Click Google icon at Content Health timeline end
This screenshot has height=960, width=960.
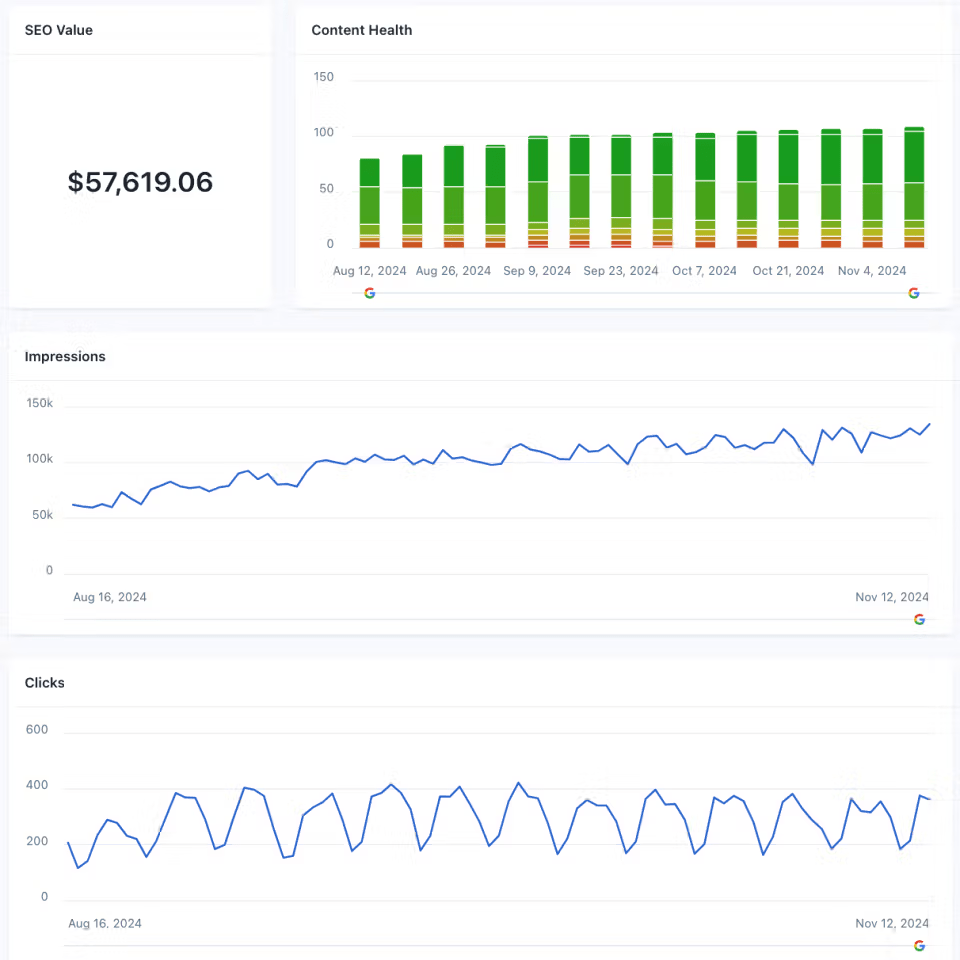913,293
